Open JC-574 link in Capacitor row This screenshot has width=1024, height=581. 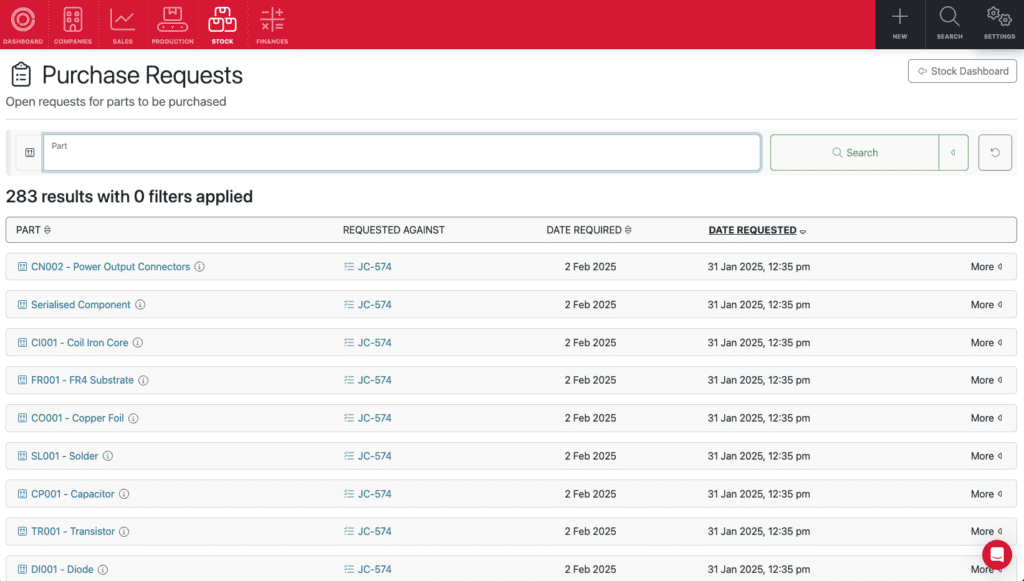(374, 494)
